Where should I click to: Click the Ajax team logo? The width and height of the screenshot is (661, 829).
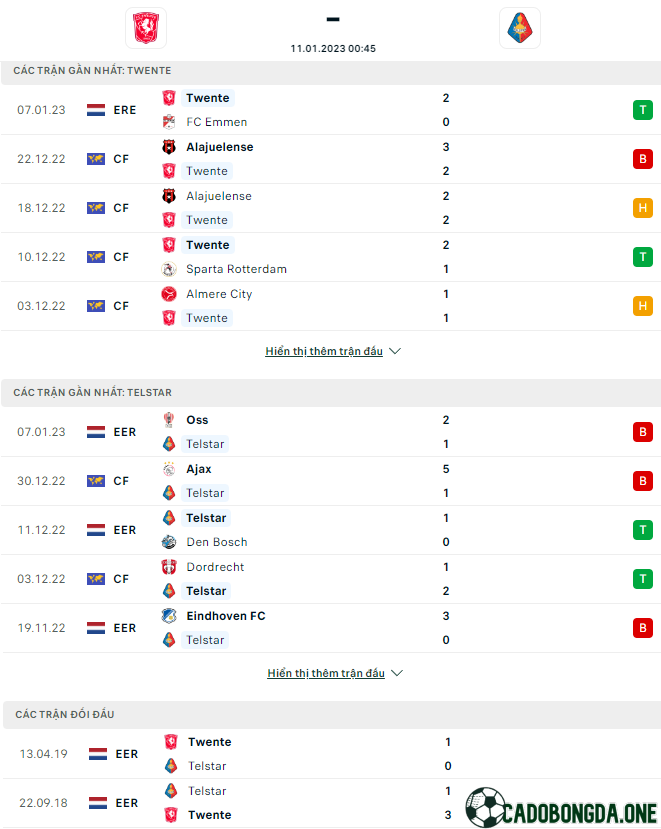[x=169, y=469]
